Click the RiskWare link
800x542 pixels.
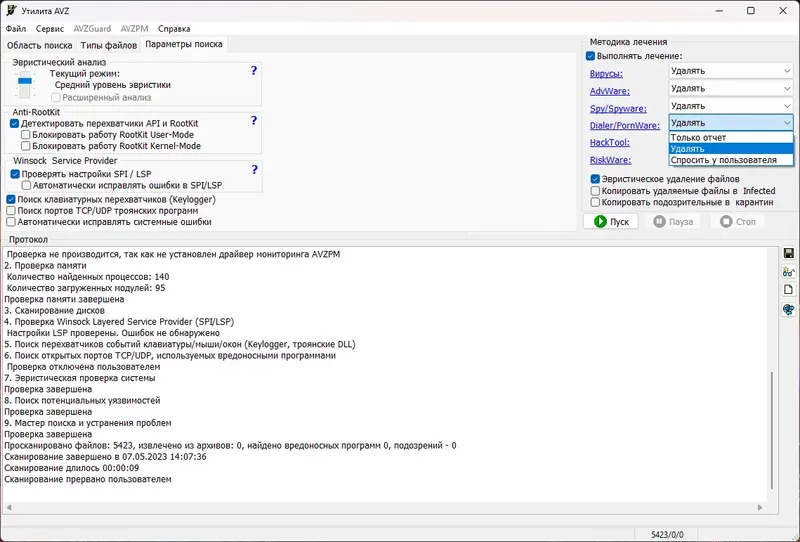pos(610,160)
